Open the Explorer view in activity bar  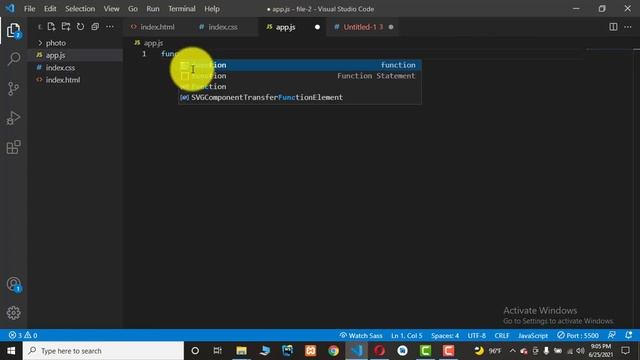(13, 30)
